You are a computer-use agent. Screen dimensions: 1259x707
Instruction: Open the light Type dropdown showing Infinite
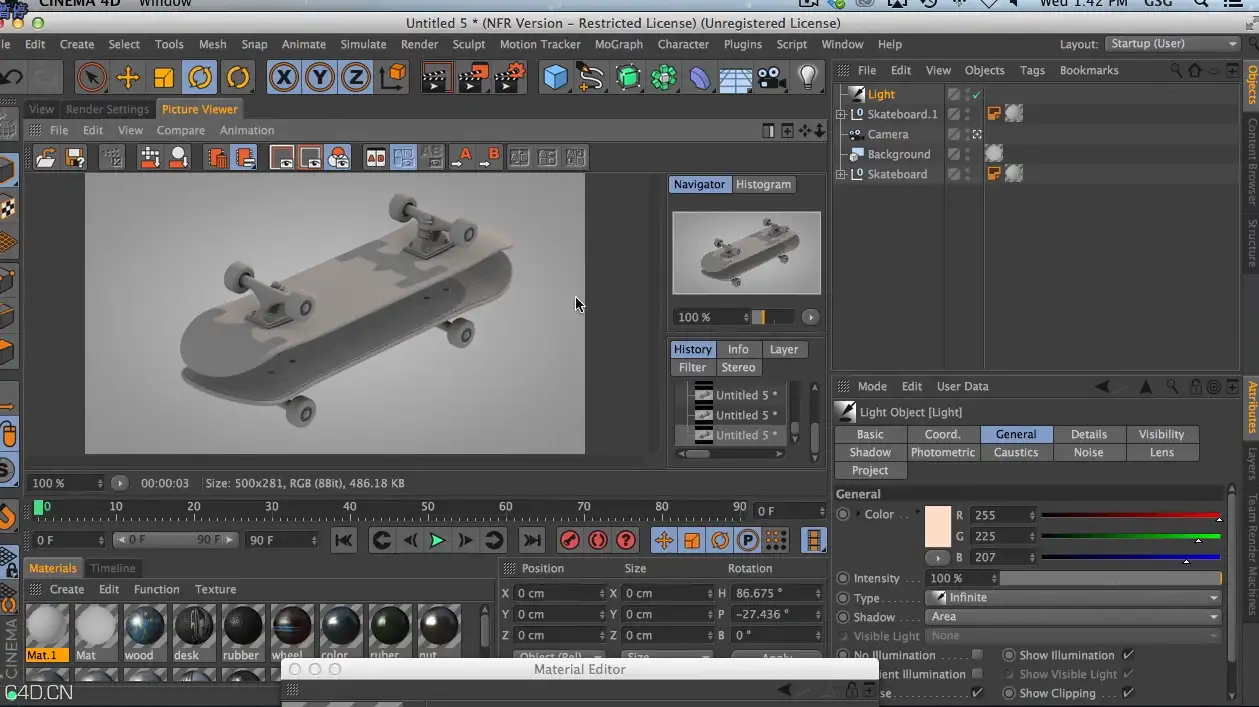tap(1075, 597)
